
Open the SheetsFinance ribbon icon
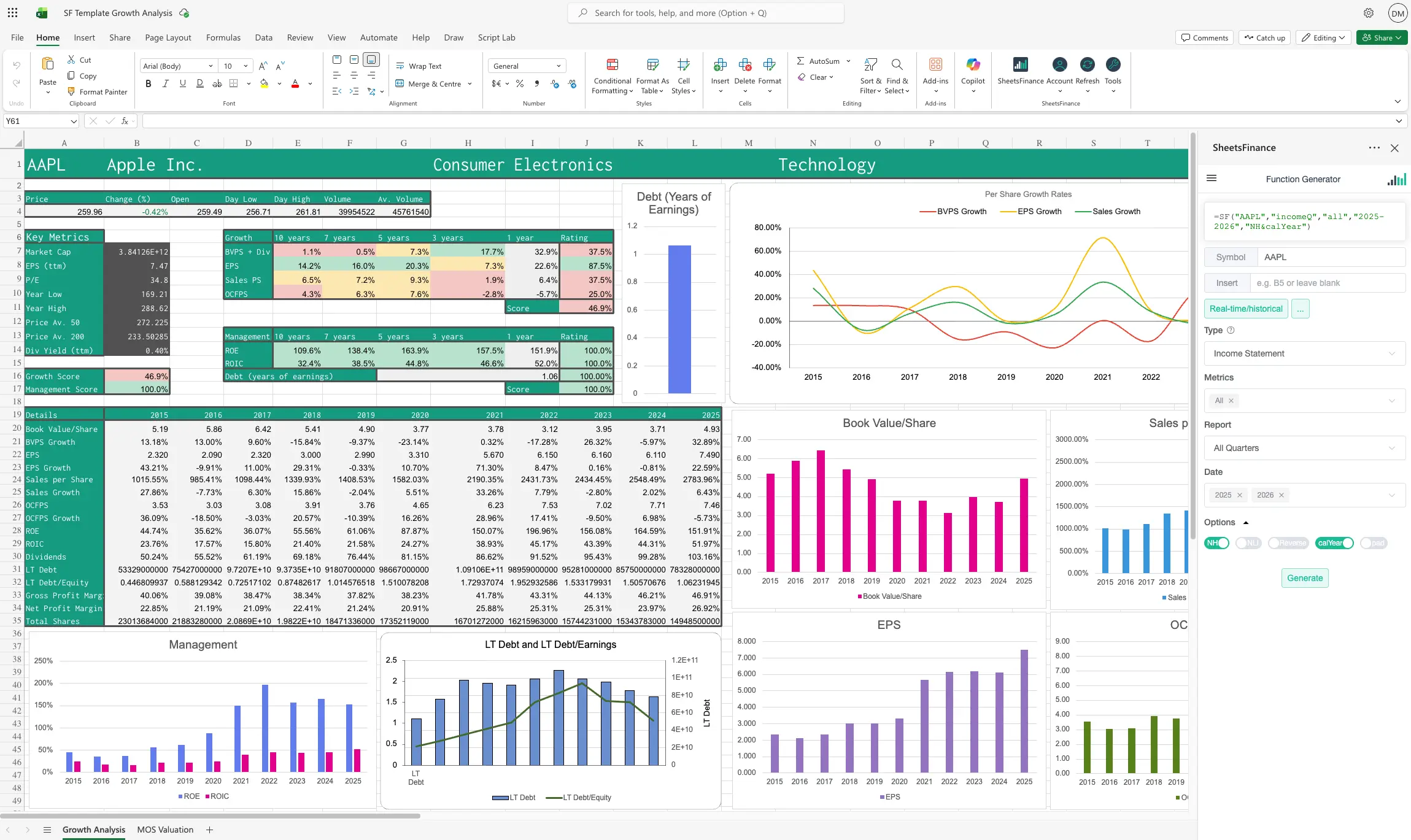pyautogui.click(x=1020, y=65)
